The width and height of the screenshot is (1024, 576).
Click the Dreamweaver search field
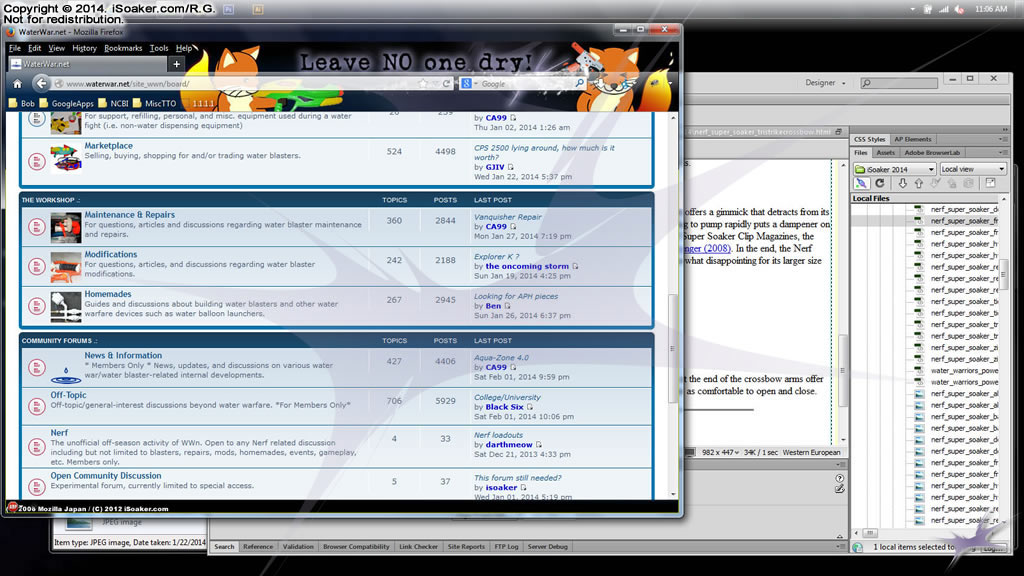tap(899, 83)
